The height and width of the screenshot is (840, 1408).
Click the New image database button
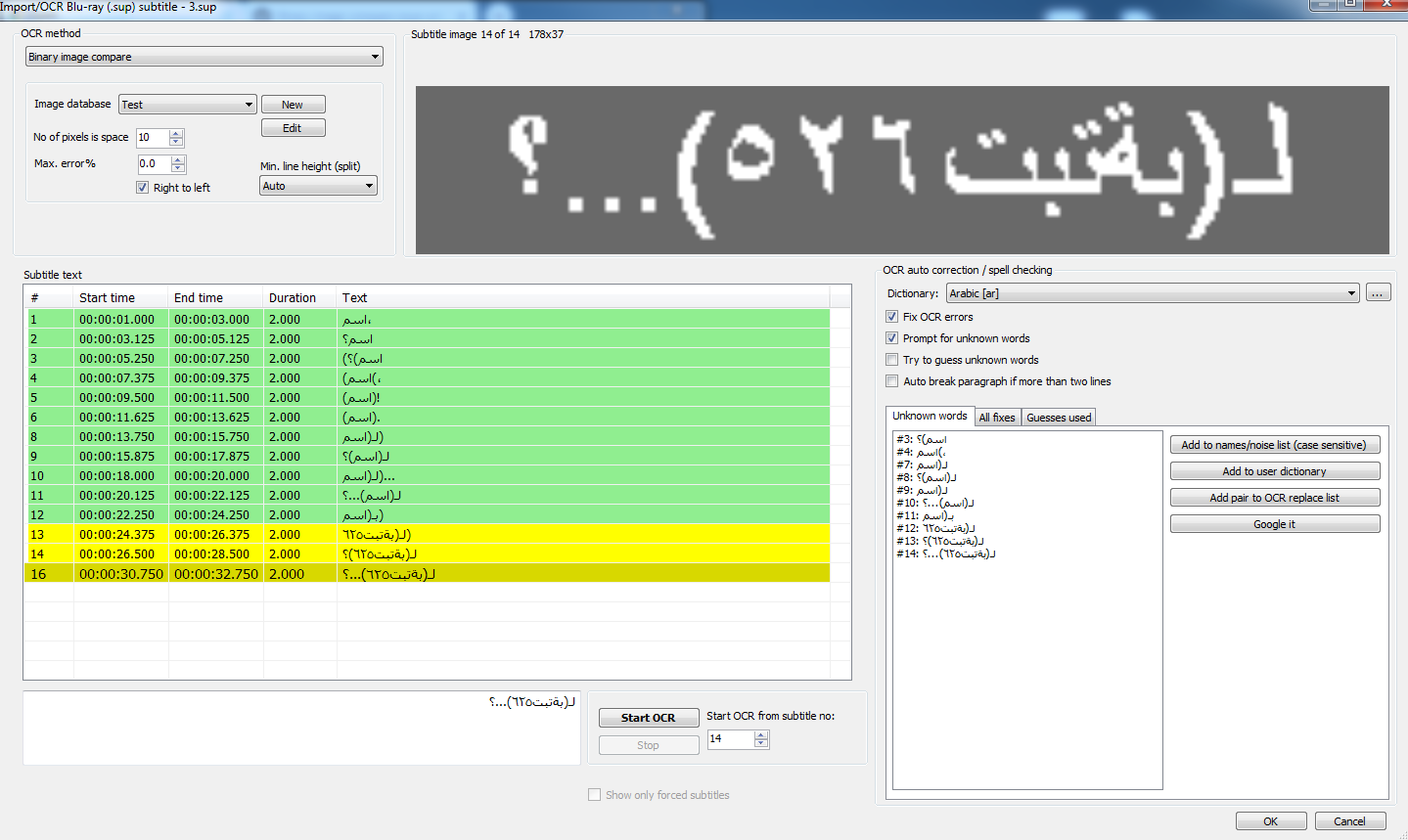293,105
